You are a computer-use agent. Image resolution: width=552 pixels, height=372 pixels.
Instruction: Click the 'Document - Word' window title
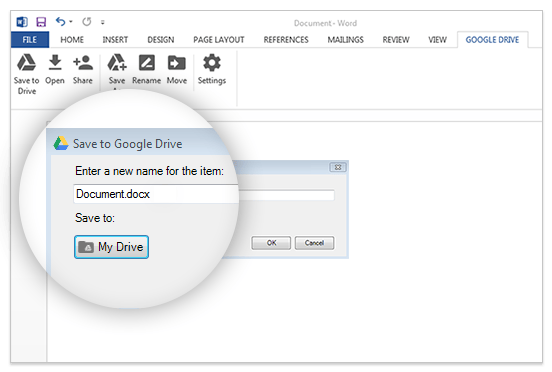pyautogui.click(x=325, y=23)
